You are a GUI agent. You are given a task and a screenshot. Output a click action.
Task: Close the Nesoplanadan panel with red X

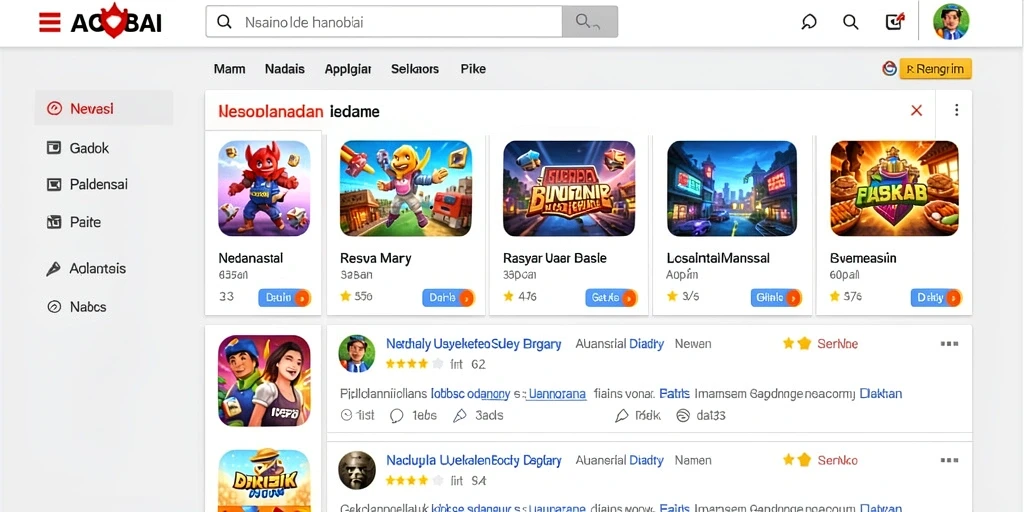coord(916,110)
